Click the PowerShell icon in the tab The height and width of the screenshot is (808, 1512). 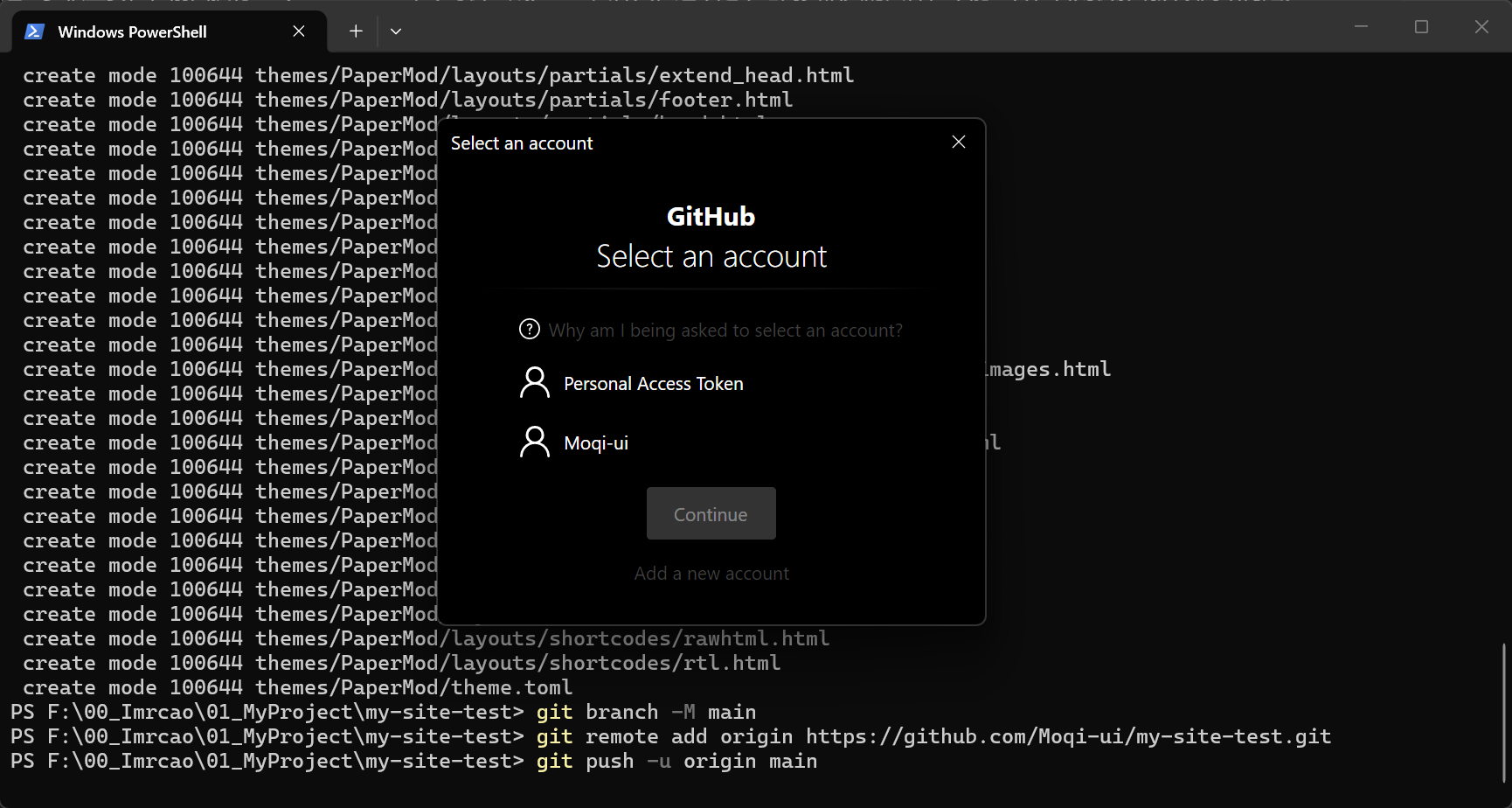34,31
